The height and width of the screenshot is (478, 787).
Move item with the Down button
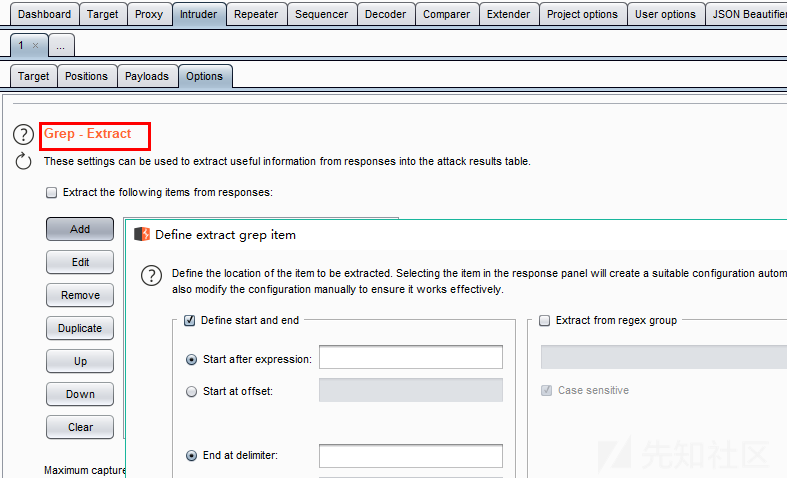point(80,394)
